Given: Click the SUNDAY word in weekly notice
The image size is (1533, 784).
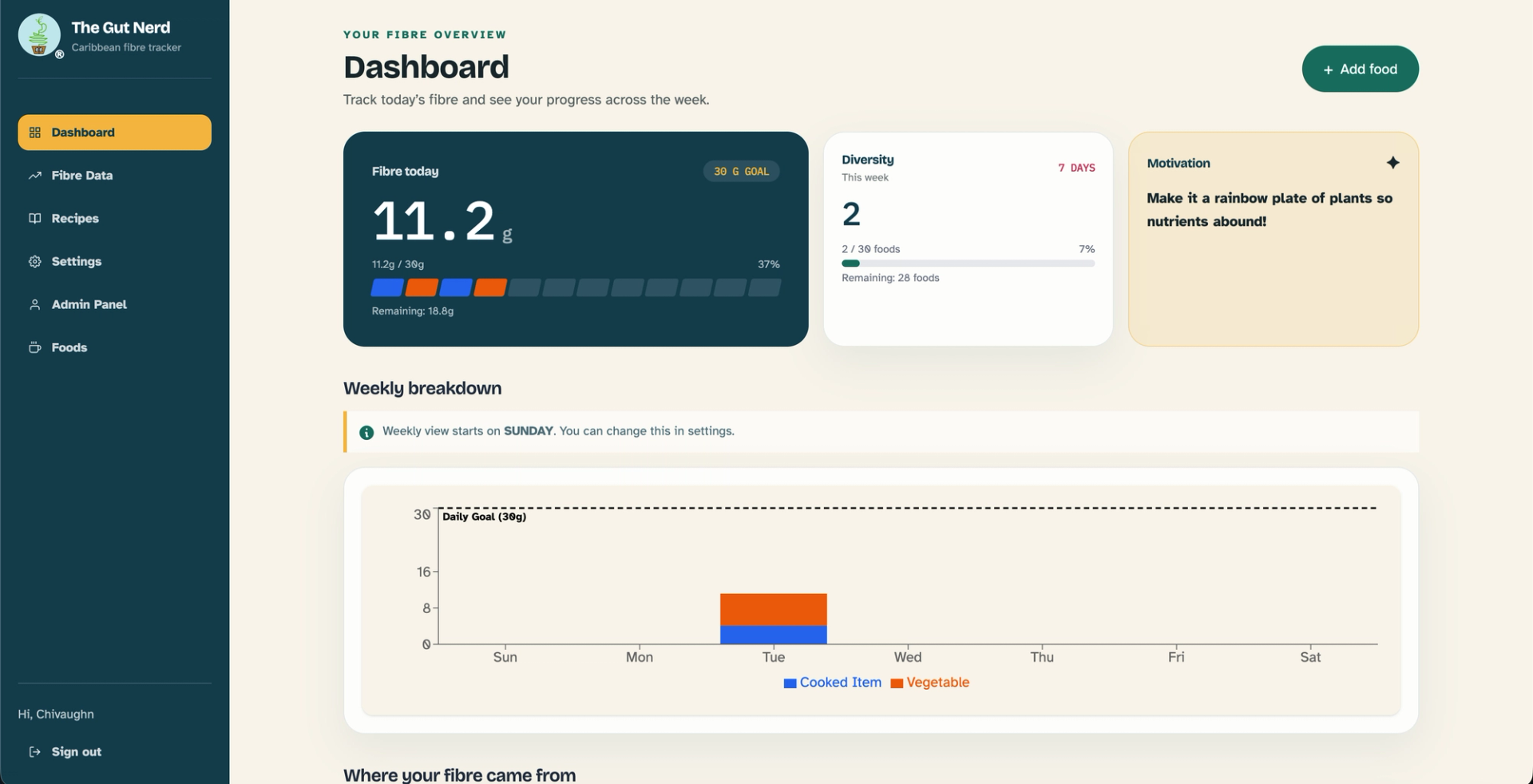Looking at the screenshot, I should tap(529, 431).
